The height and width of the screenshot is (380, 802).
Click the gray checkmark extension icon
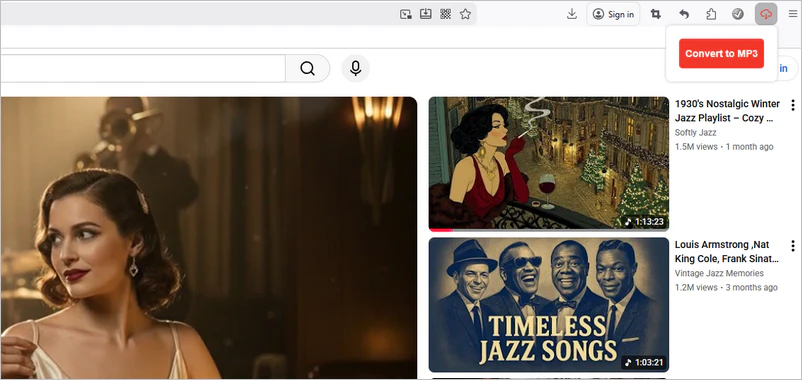(x=738, y=14)
